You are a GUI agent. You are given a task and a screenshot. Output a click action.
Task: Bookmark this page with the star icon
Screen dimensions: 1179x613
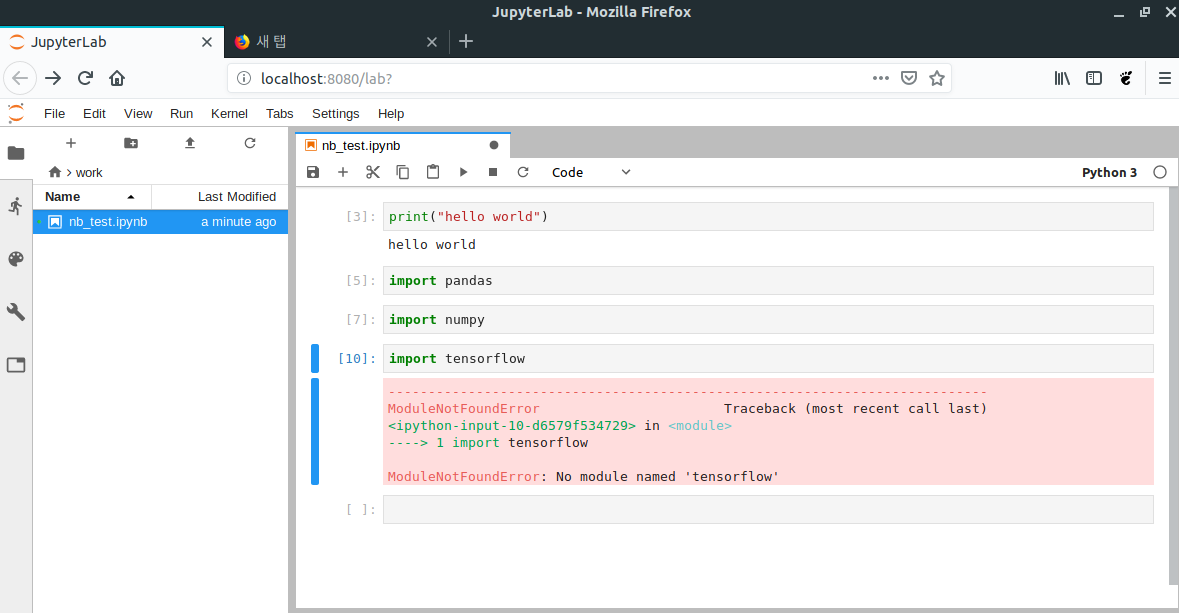coord(937,78)
